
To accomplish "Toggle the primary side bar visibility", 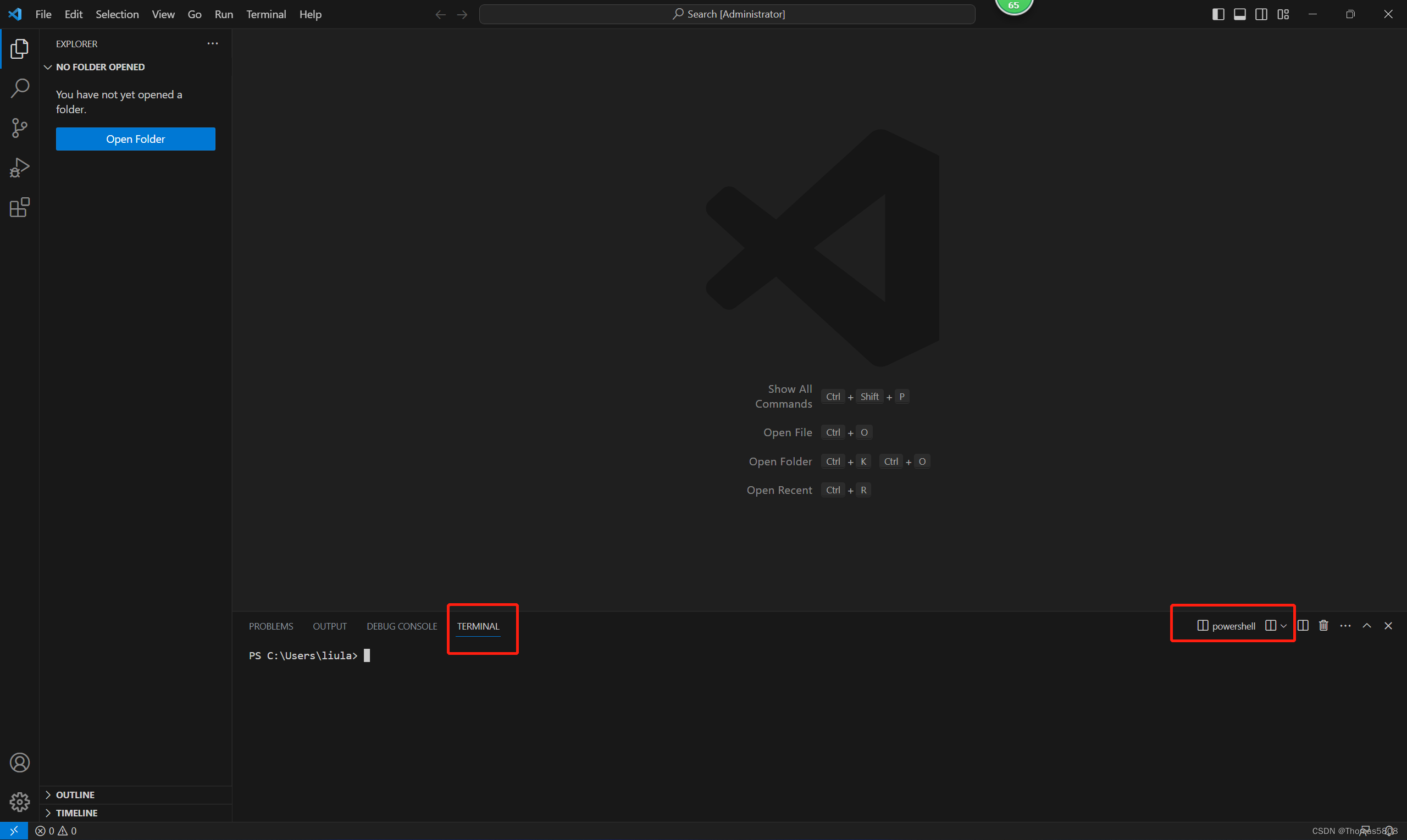I will point(1218,14).
